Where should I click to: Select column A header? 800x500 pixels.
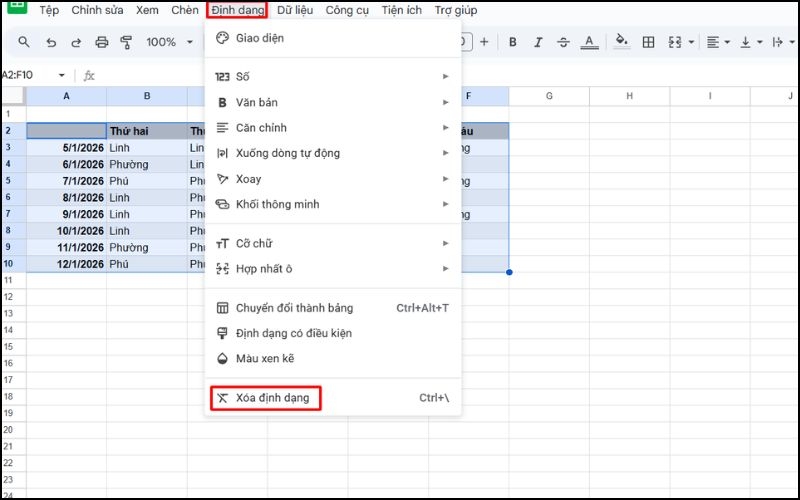[66, 96]
